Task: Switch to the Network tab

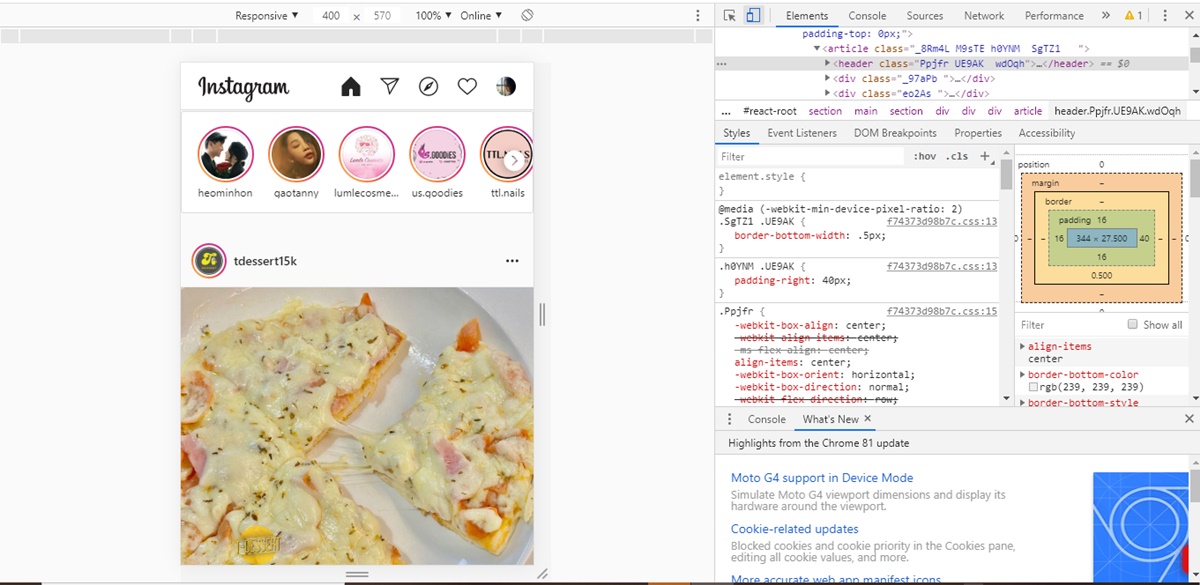Action: (983, 16)
